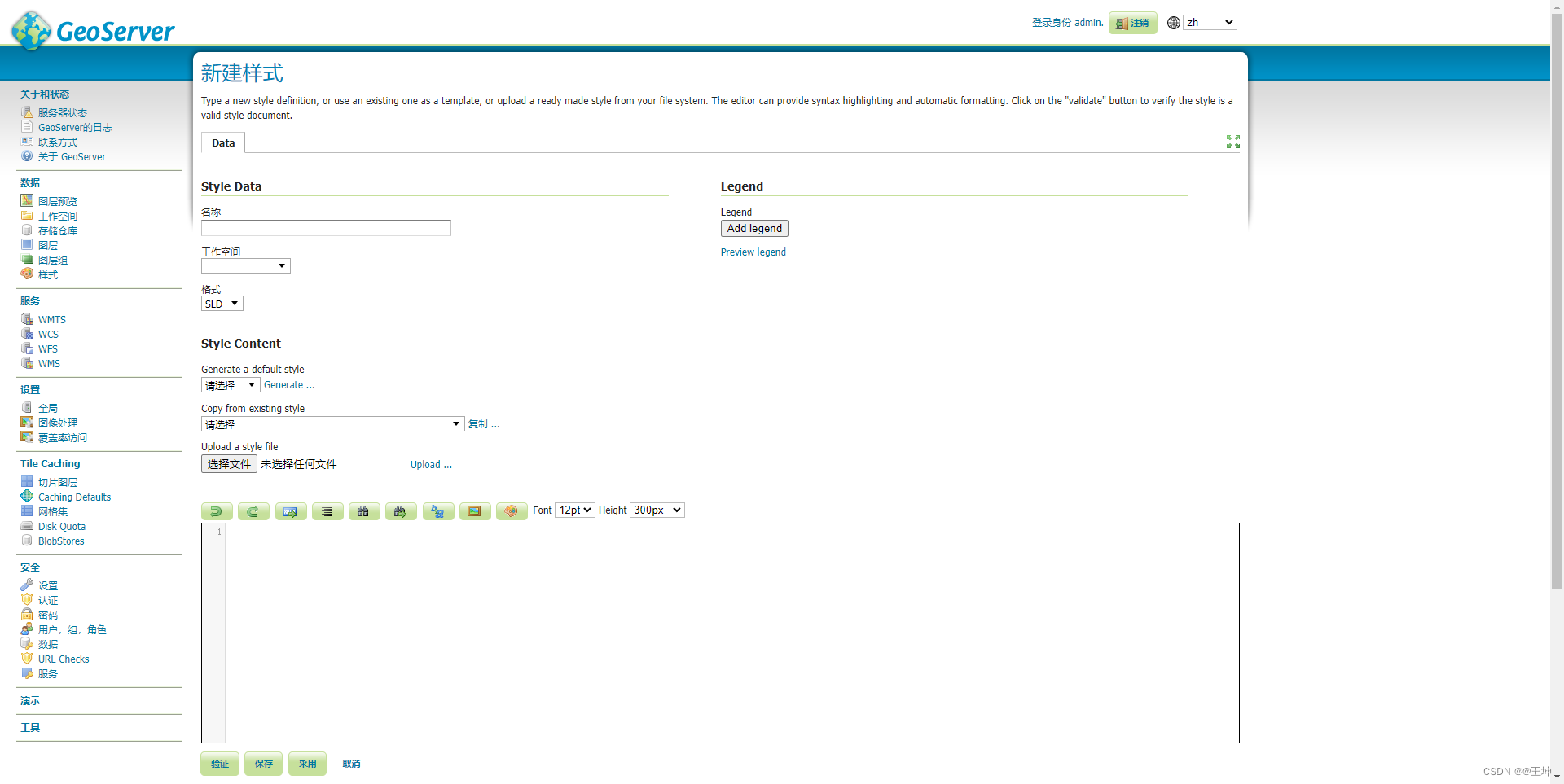Viewport: 1564px width, 784px height.
Task: Click the go-to-line toolbar icon
Action: tap(290, 511)
